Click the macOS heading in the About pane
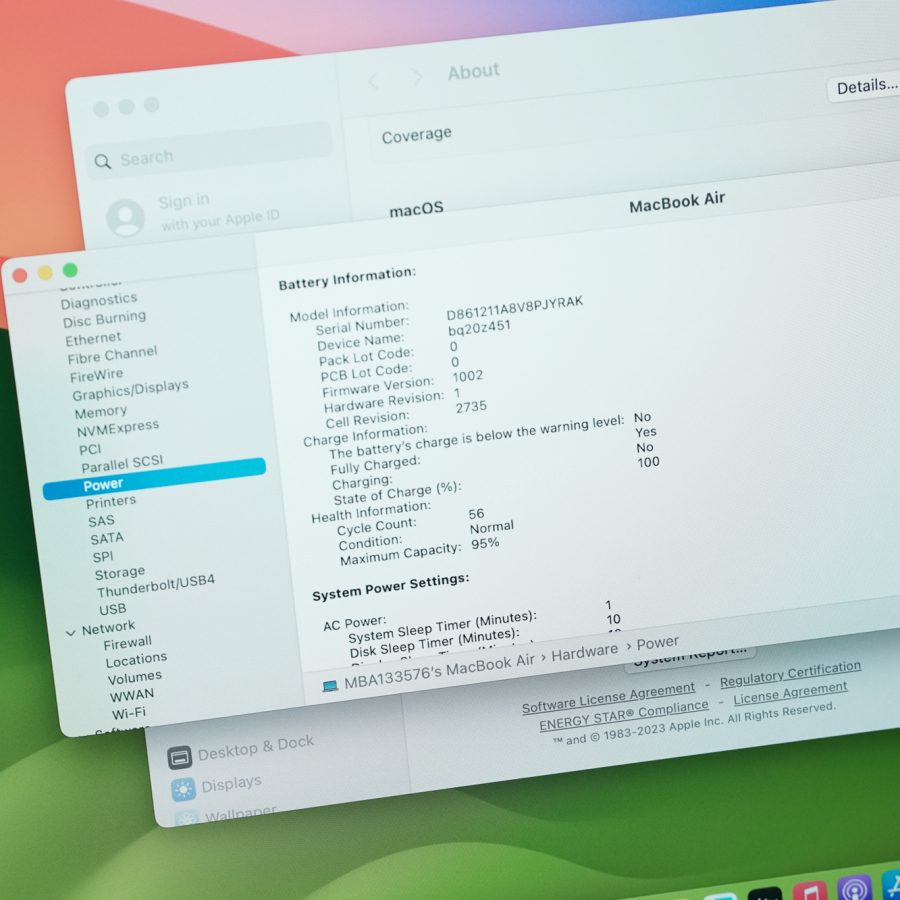Viewport: 900px width, 900px height. (416, 210)
